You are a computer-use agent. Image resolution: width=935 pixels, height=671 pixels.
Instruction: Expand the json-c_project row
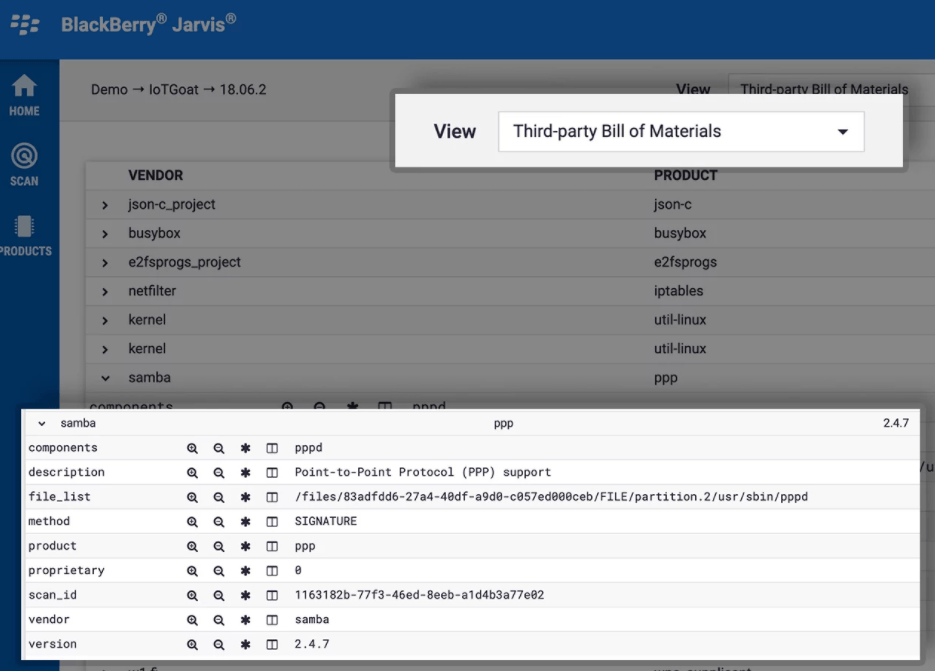pos(105,205)
